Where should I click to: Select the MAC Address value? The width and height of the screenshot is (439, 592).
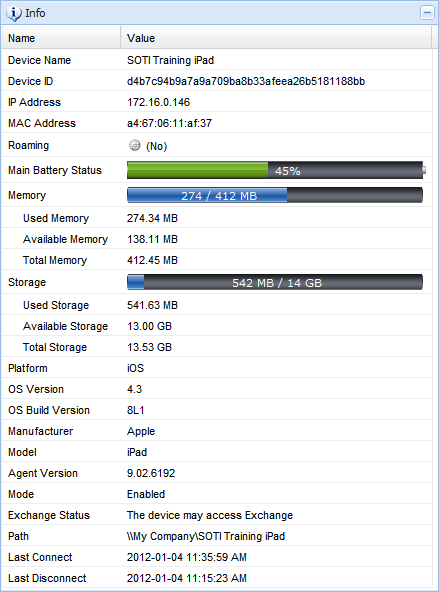tap(169, 123)
